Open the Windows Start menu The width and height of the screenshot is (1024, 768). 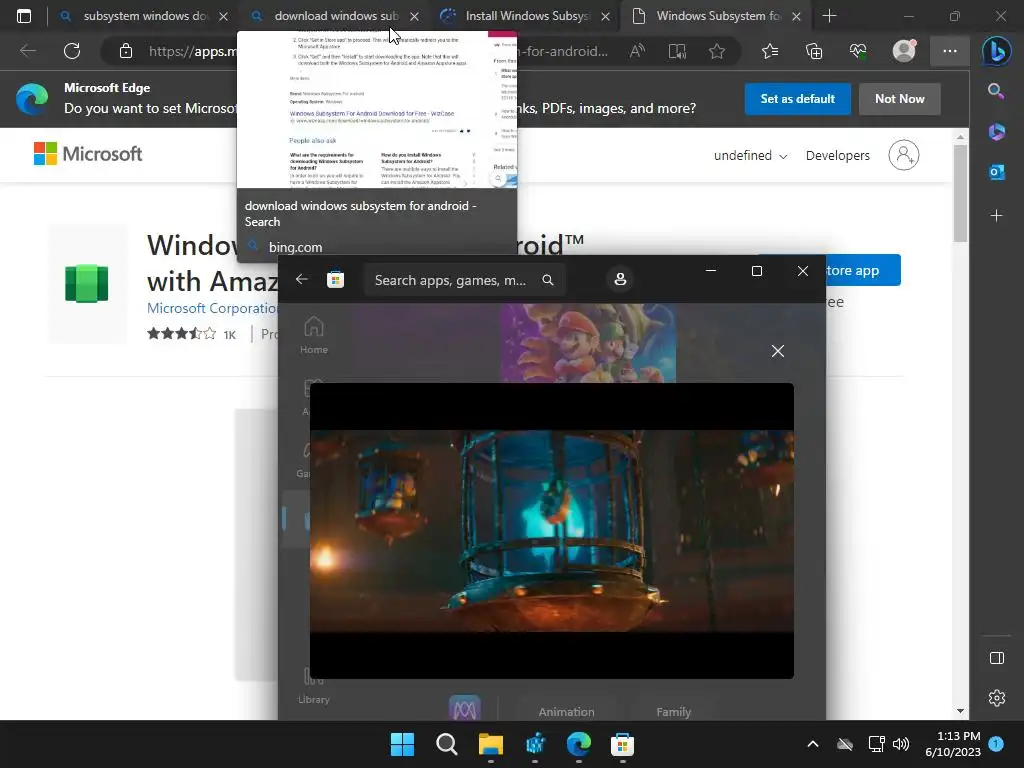(x=402, y=744)
